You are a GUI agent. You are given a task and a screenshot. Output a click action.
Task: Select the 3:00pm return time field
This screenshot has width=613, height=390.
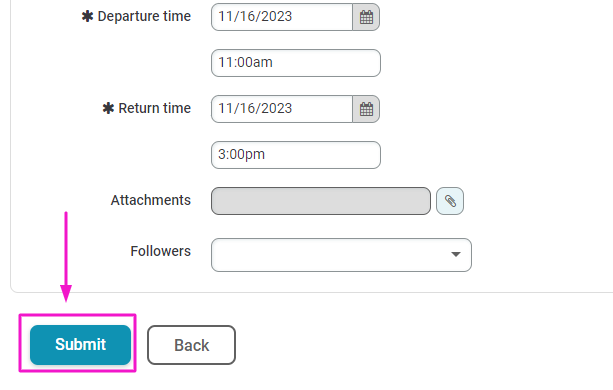click(x=296, y=155)
